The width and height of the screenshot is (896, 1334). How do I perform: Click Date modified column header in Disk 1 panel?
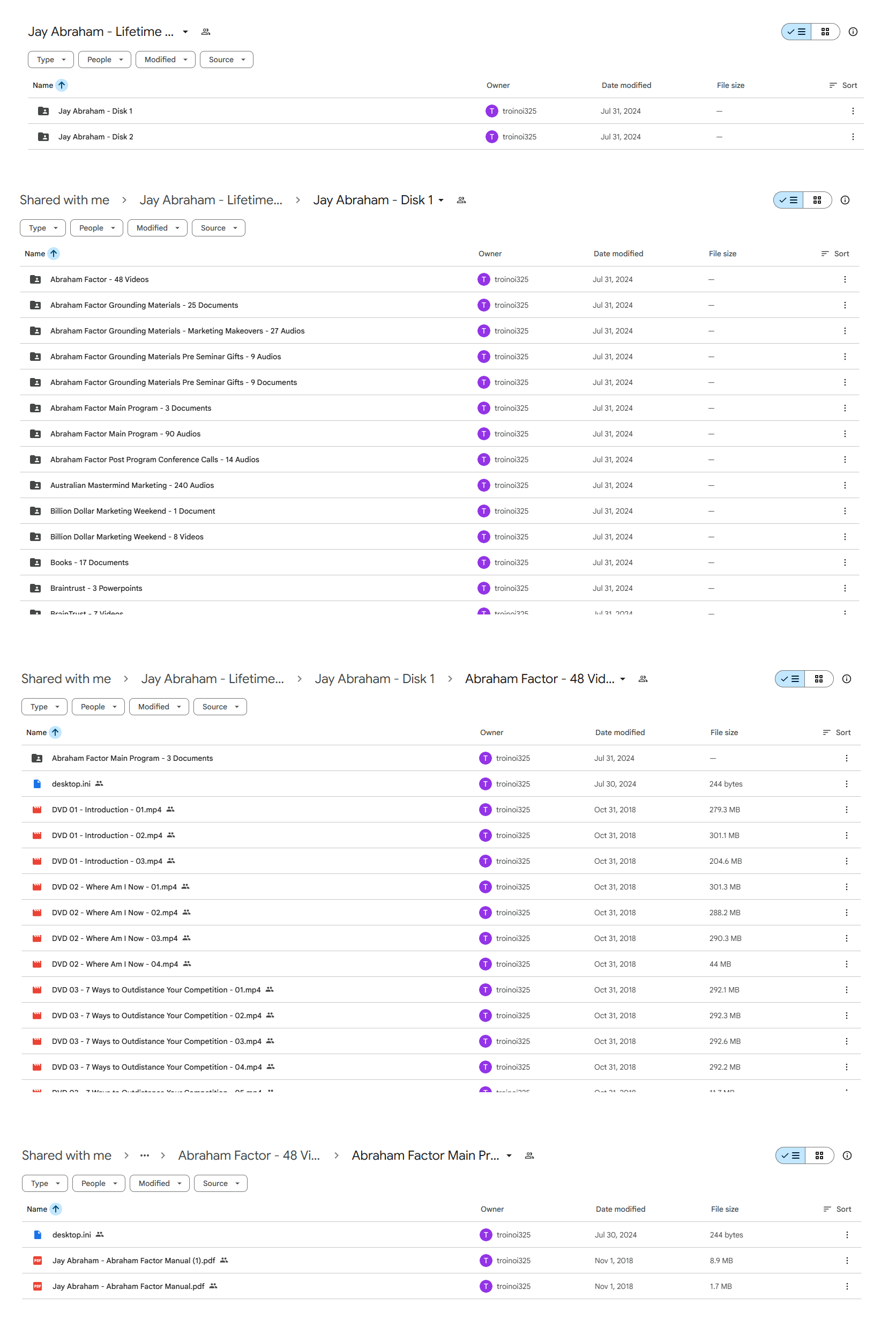(x=618, y=254)
